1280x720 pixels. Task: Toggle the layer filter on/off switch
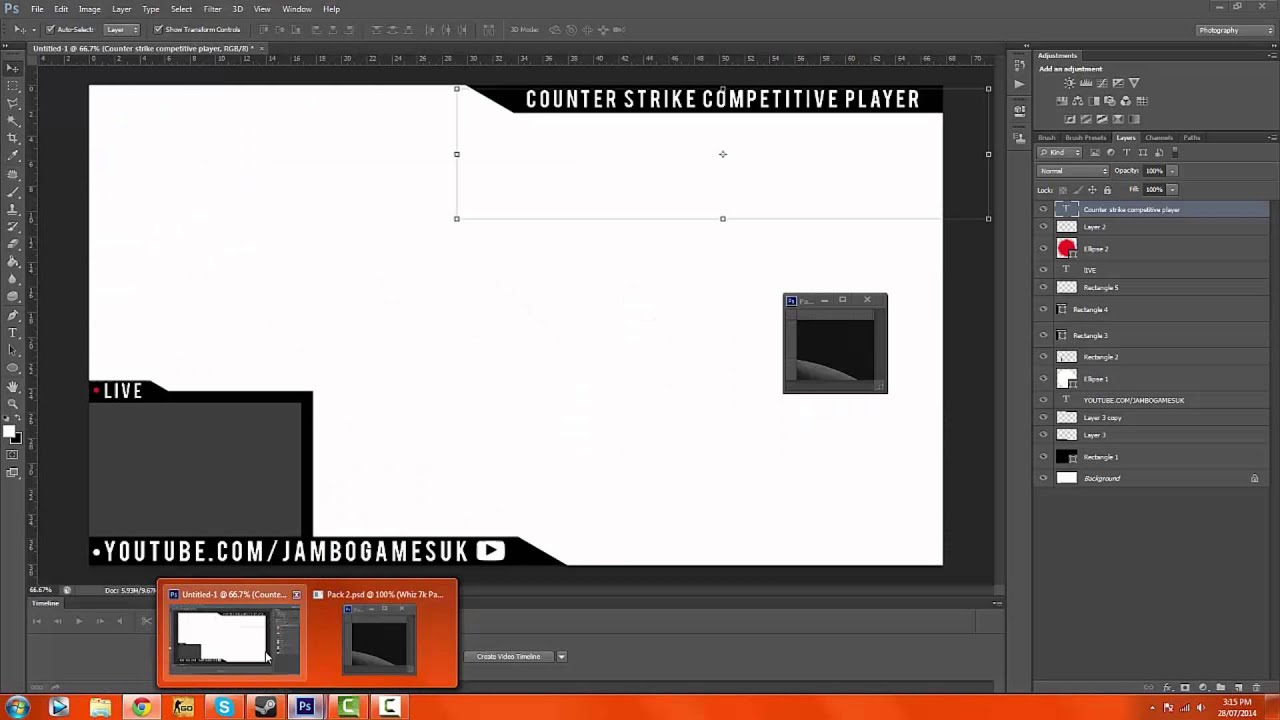[x=1175, y=153]
